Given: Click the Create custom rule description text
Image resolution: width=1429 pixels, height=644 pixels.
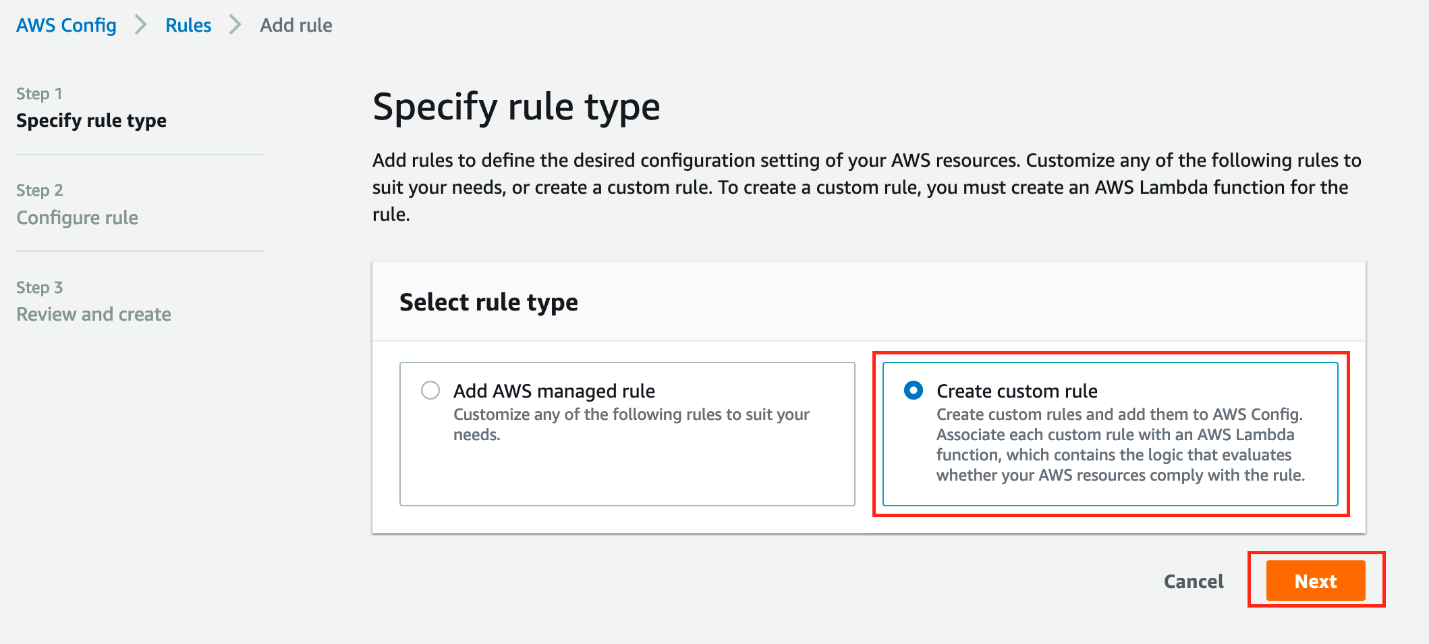Looking at the screenshot, I should (x=1121, y=445).
